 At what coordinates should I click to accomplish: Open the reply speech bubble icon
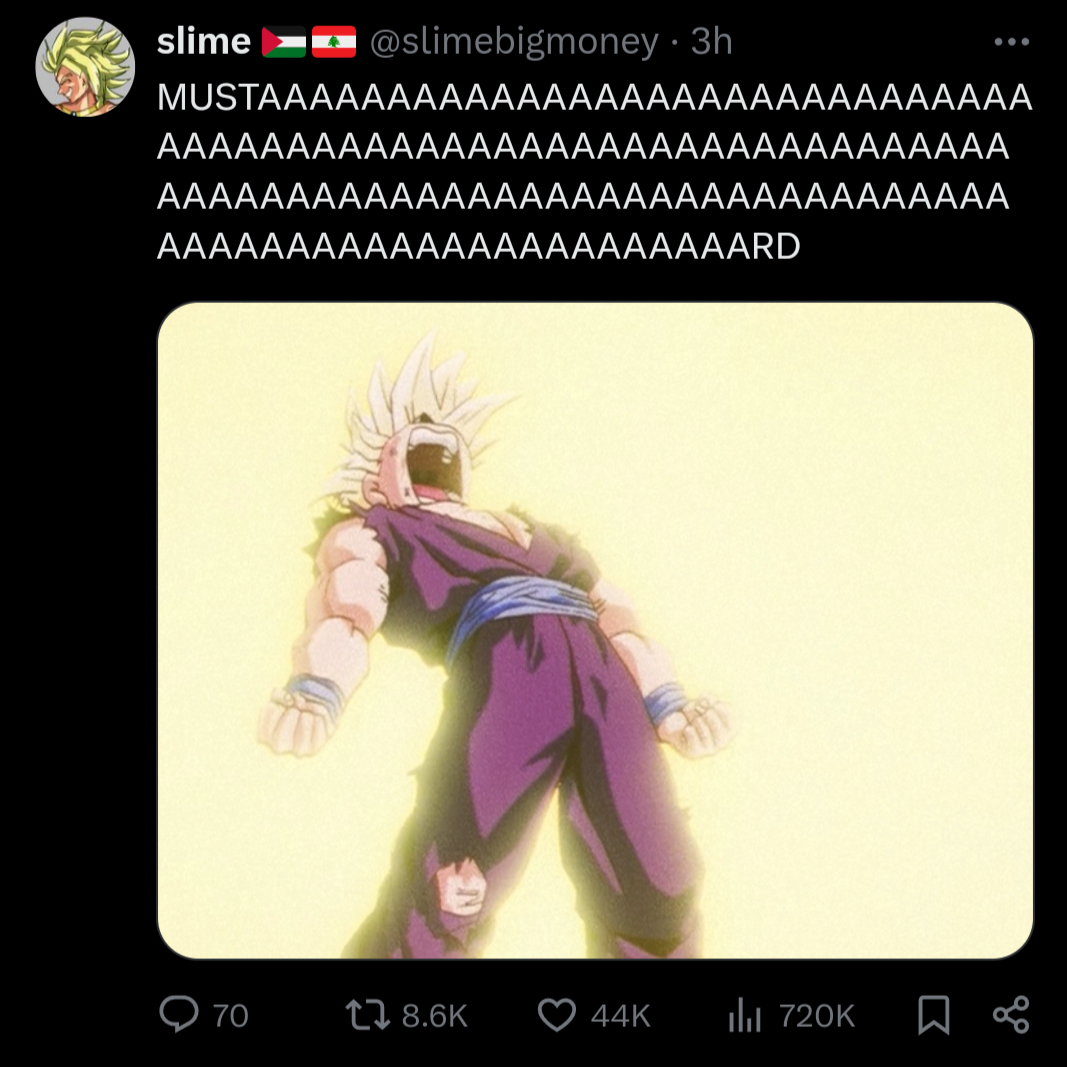(x=180, y=1015)
